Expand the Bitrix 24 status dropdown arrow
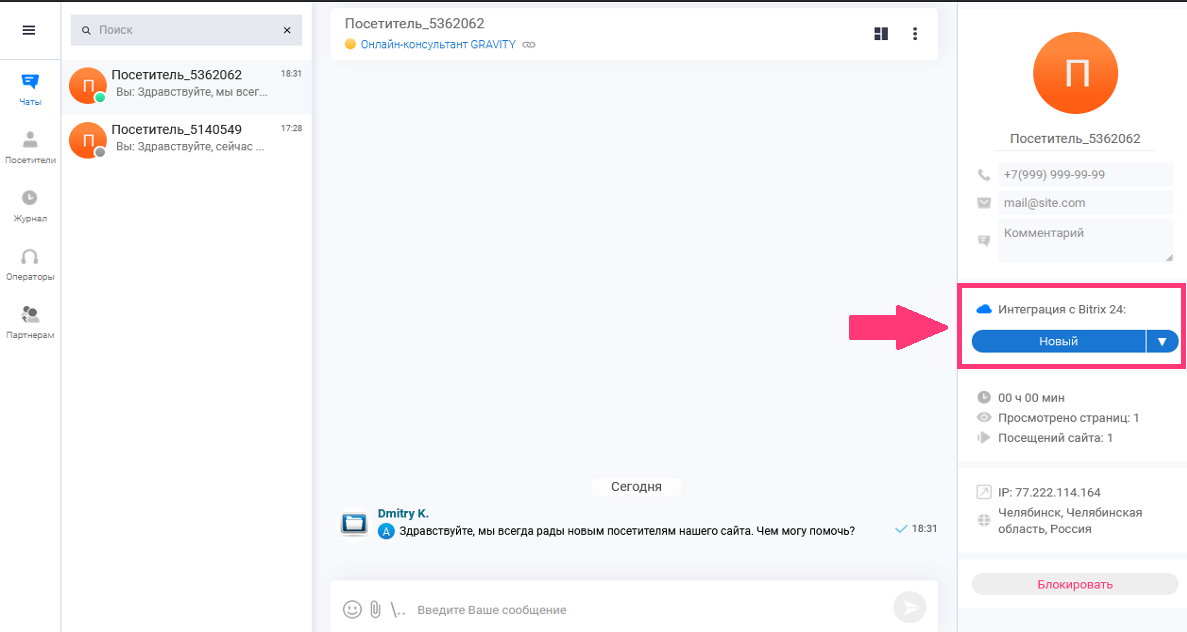1187x632 pixels. (1162, 341)
